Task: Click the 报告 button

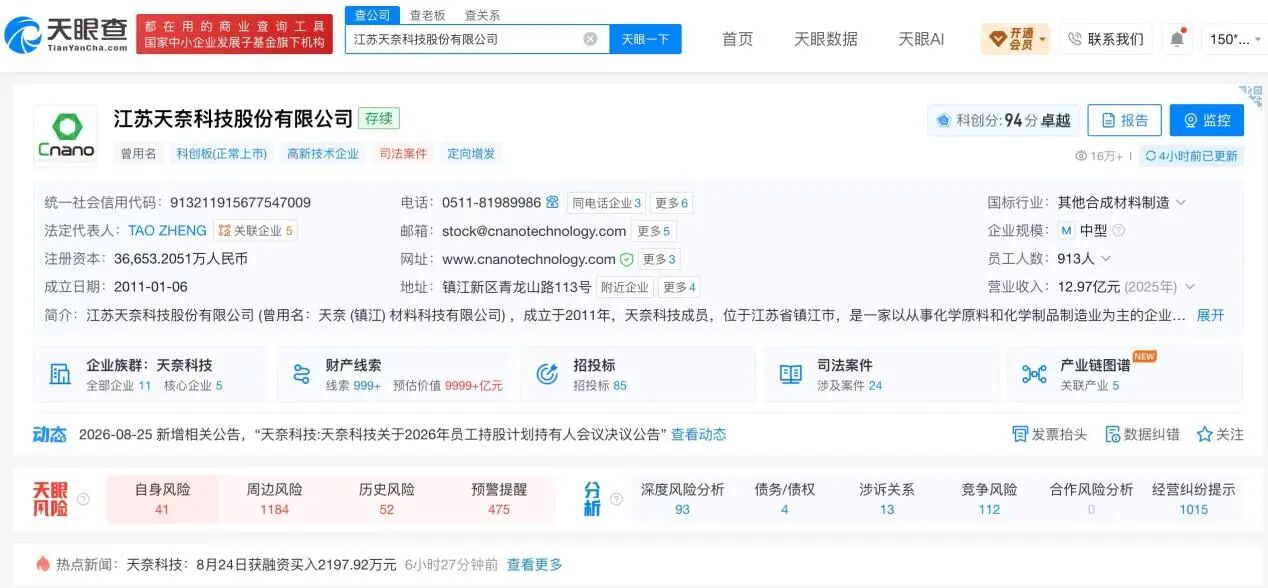Action: point(1124,120)
